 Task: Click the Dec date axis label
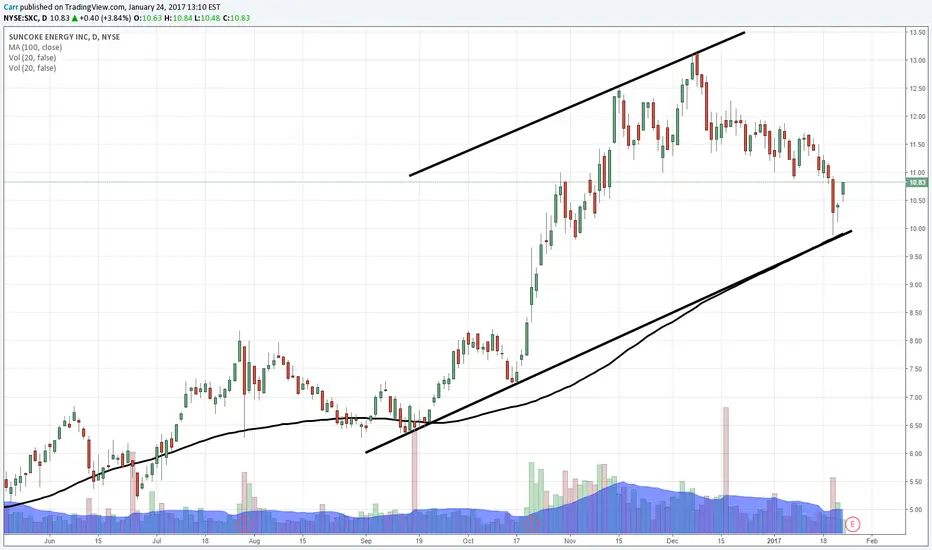672,541
